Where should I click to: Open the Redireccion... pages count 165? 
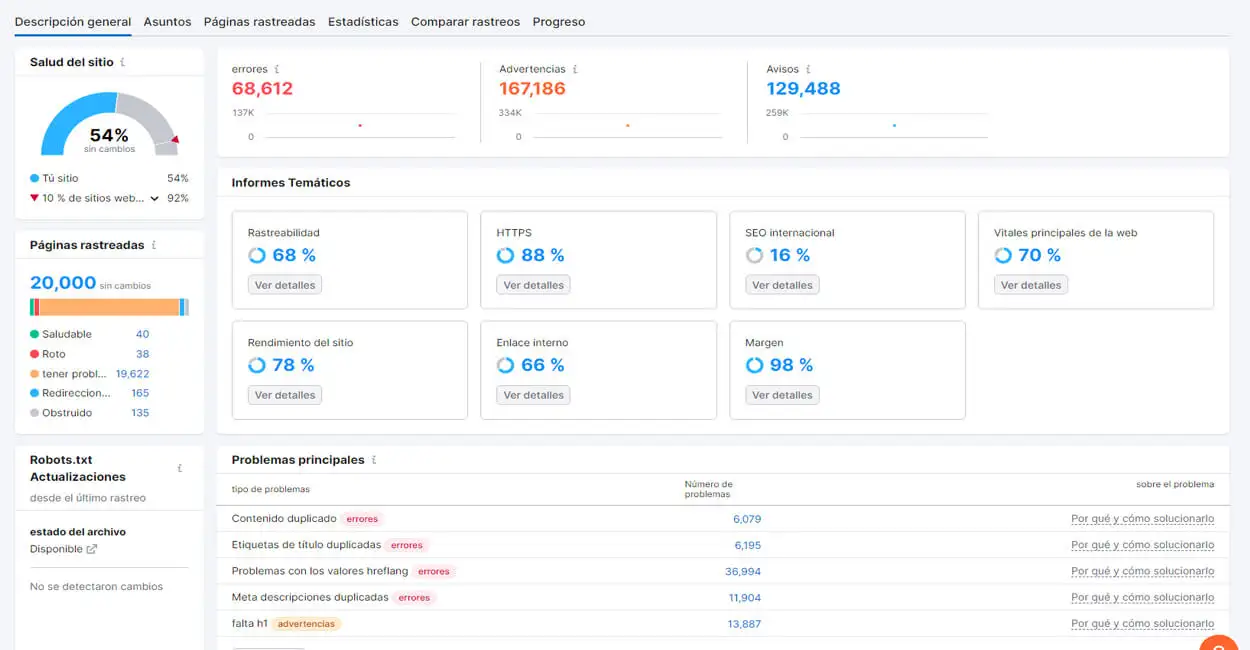140,393
